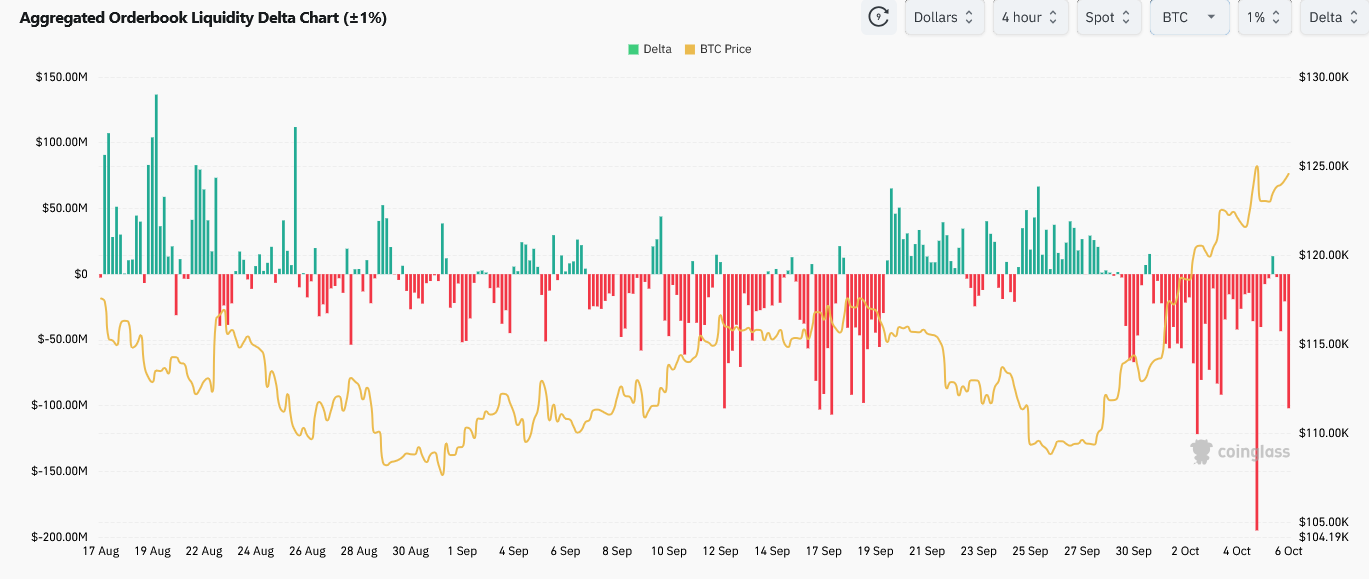The height and width of the screenshot is (579, 1369).
Task: Click the $110.00K right axis label
Action: (1323, 433)
